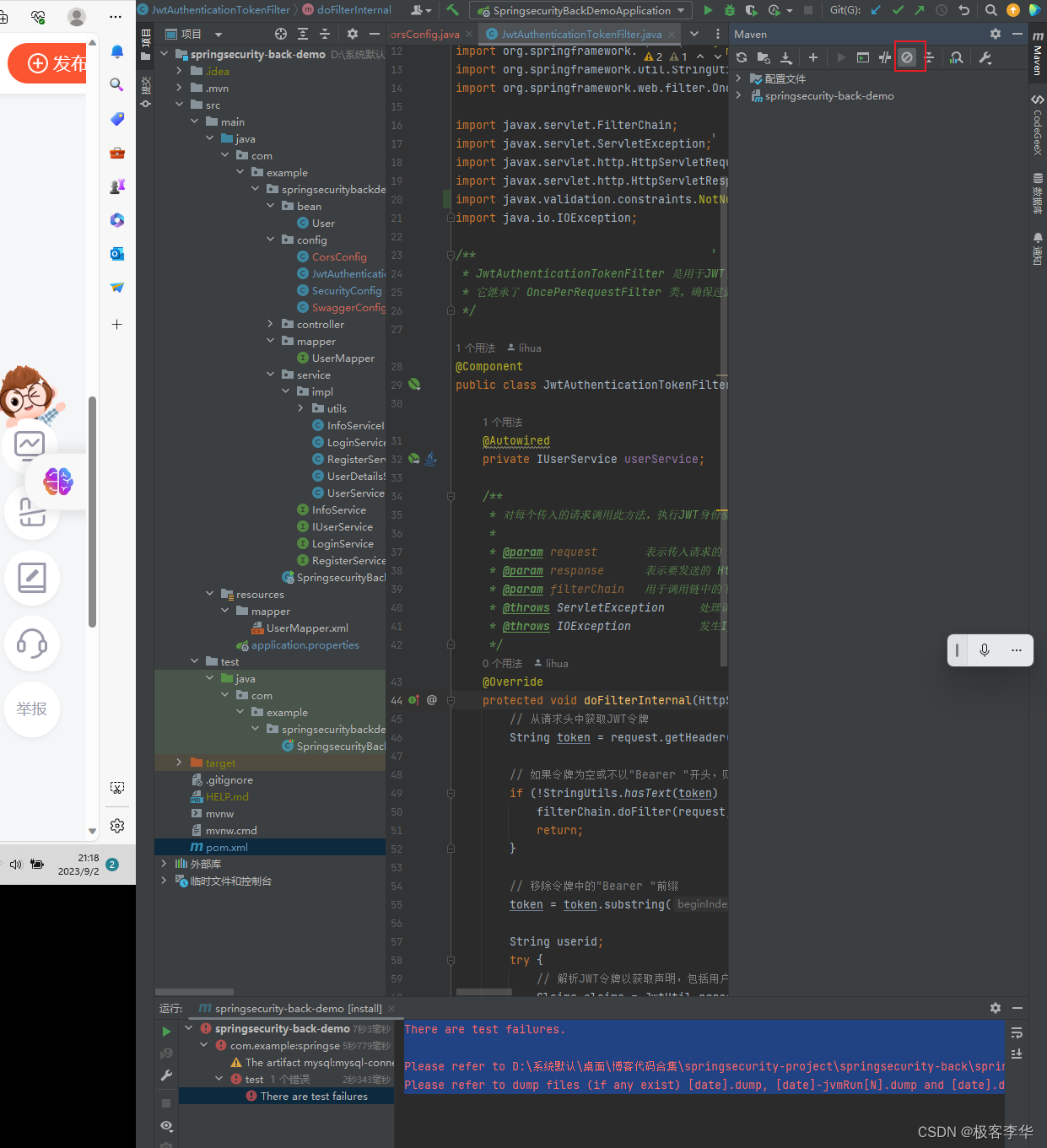
Task: Click project panel horizontal scrollbar
Action: coord(194,991)
